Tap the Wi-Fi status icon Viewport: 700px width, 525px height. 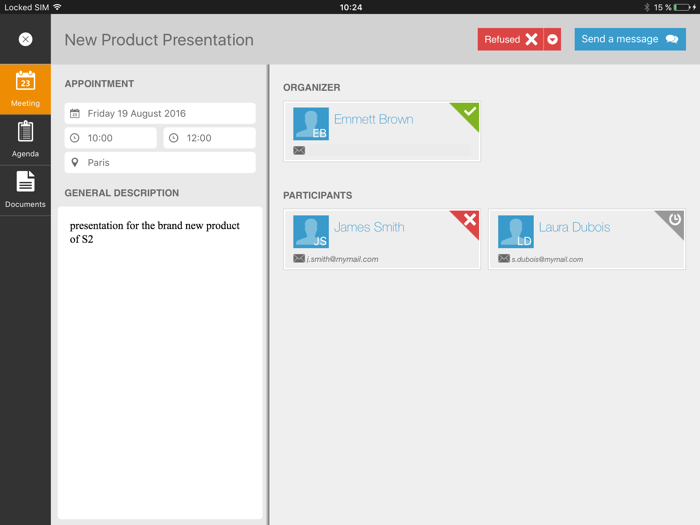[x=57, y=7]
